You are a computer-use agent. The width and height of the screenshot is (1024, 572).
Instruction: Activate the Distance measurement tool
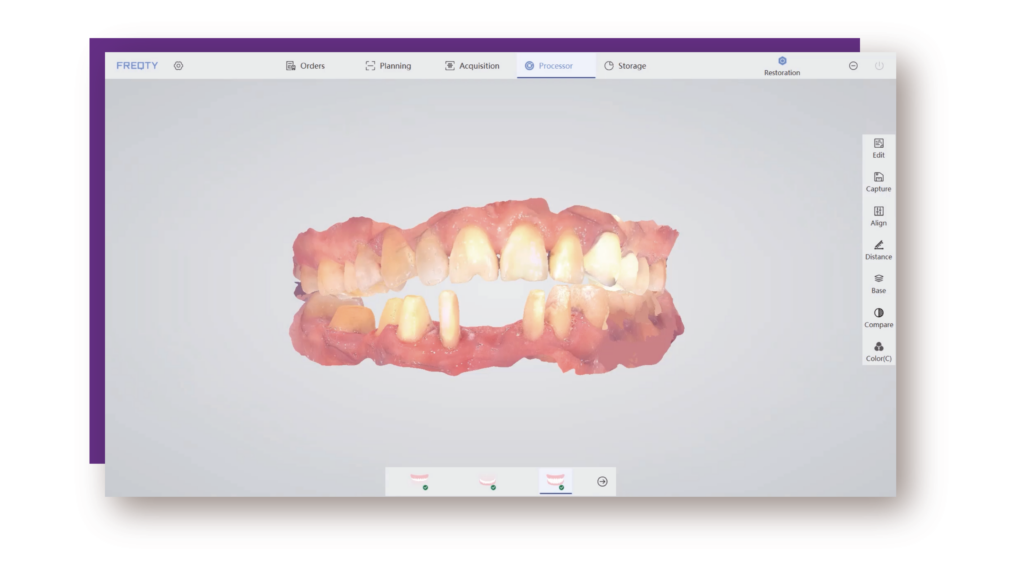[x=878, y=250]
